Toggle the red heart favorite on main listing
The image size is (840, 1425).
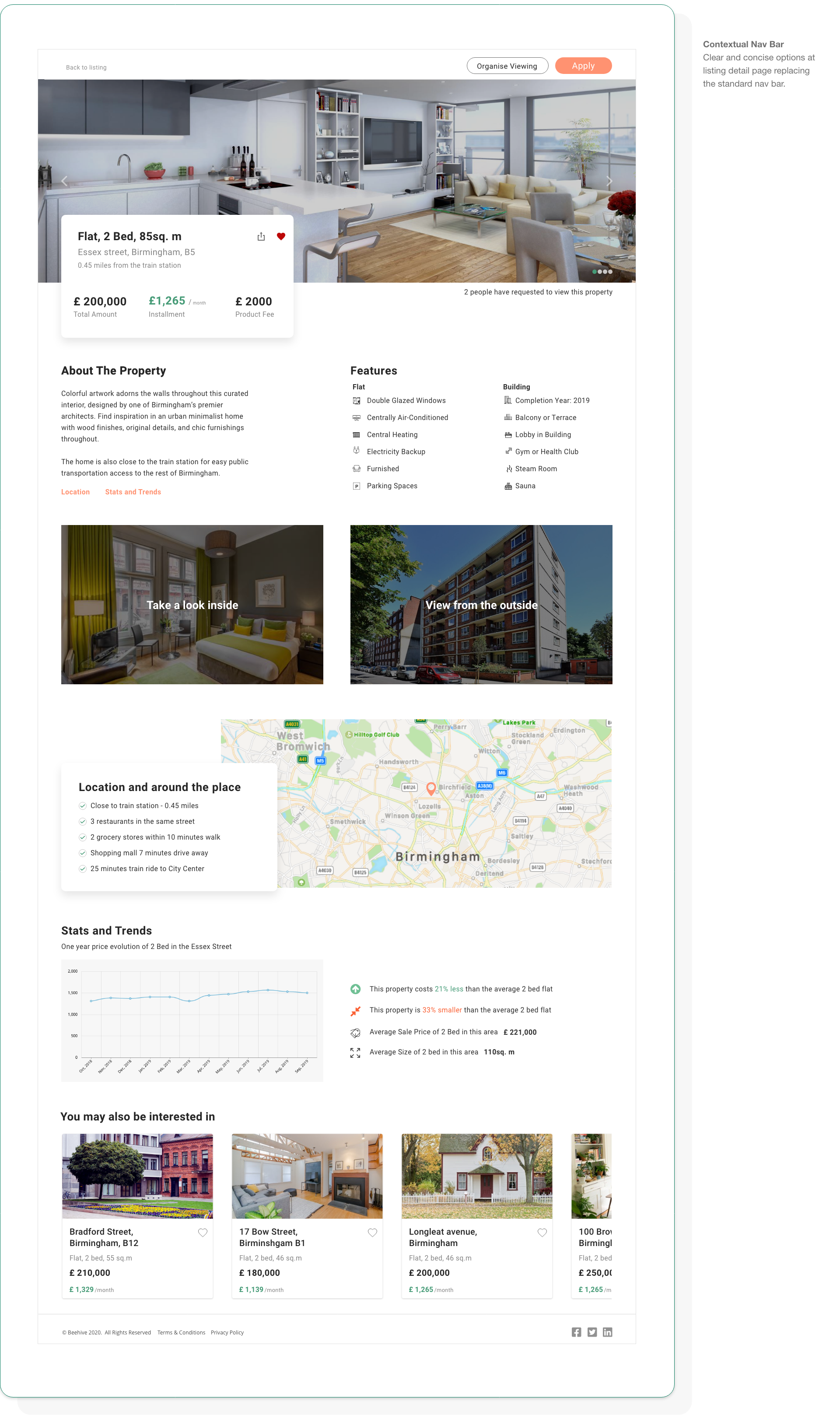point(281,237)
